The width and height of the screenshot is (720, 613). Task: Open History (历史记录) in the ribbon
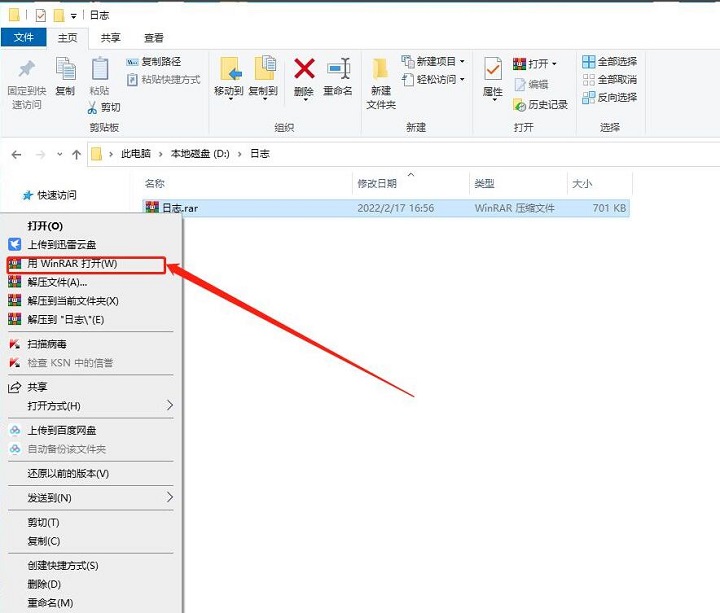(540, 105)
